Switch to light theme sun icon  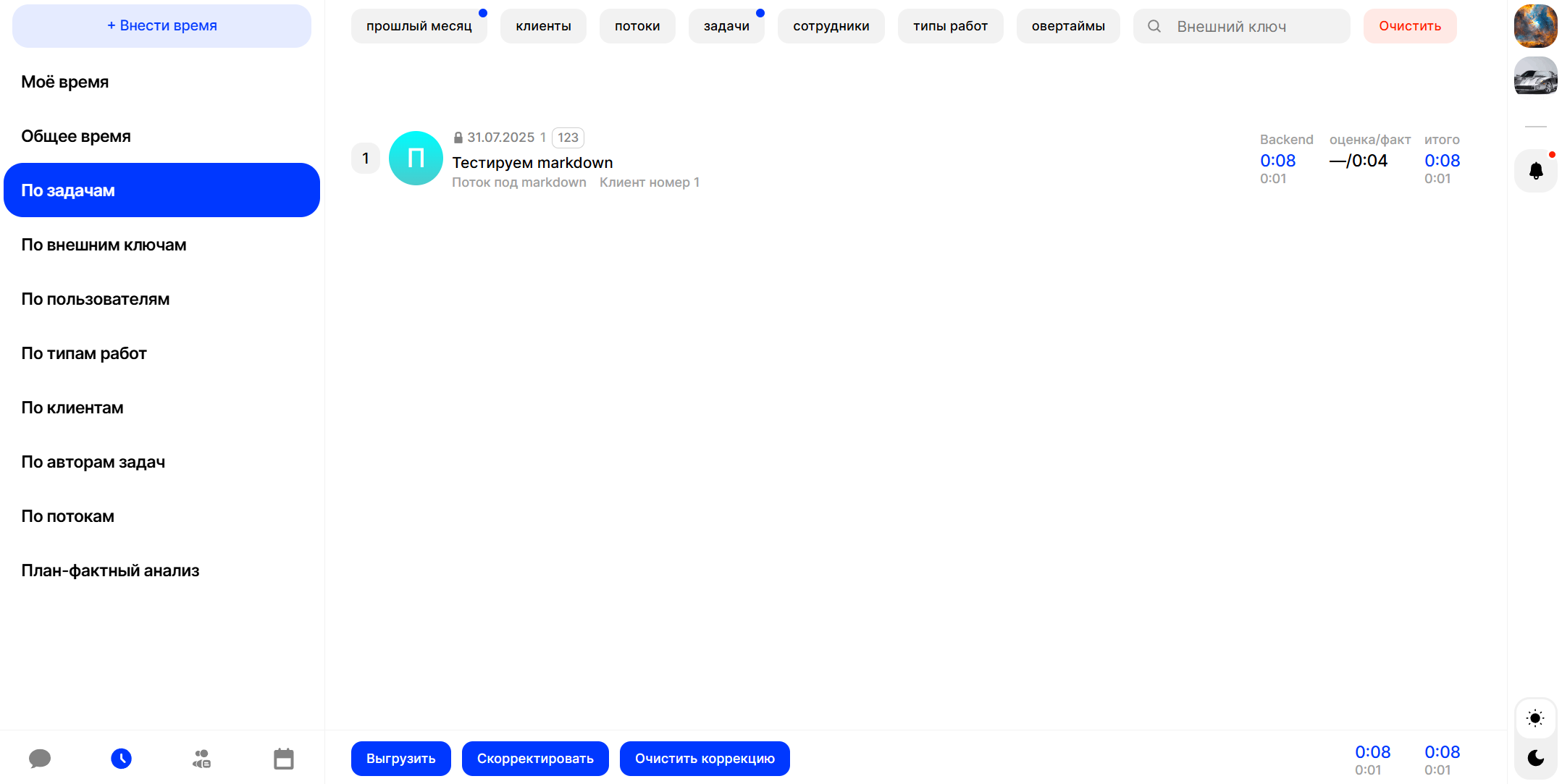pyautogui.click(x=1535, y=718)
